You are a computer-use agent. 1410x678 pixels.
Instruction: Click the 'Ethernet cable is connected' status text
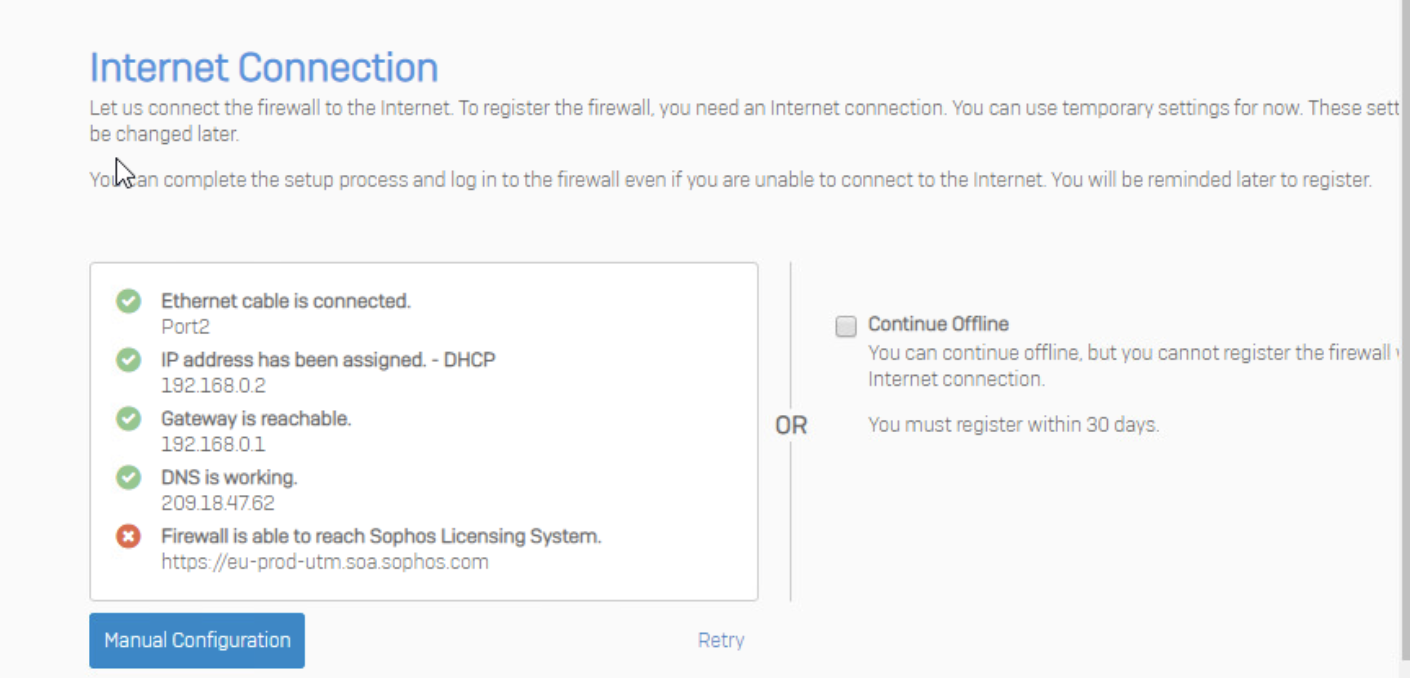pyautogui.click(x=286, y=301)
